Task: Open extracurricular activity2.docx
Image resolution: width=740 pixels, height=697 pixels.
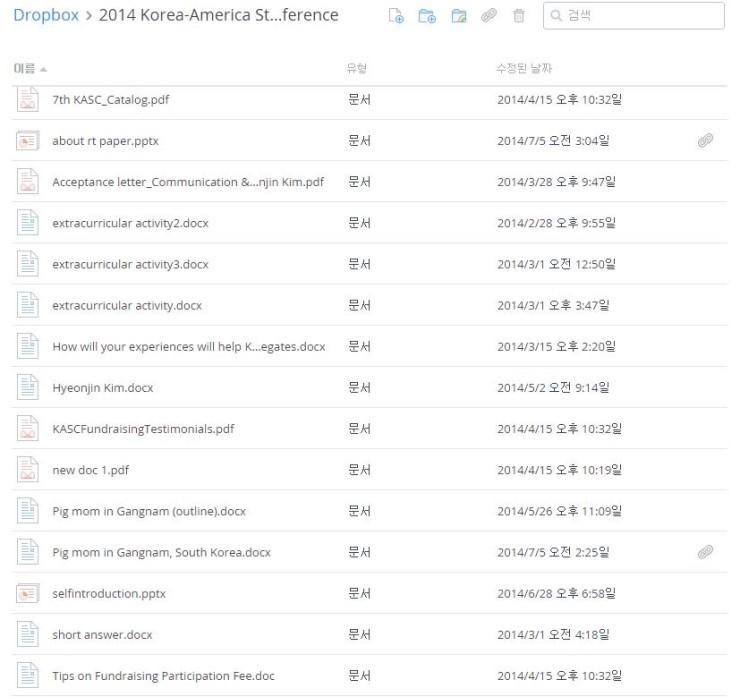Action: tap(130, 223)
